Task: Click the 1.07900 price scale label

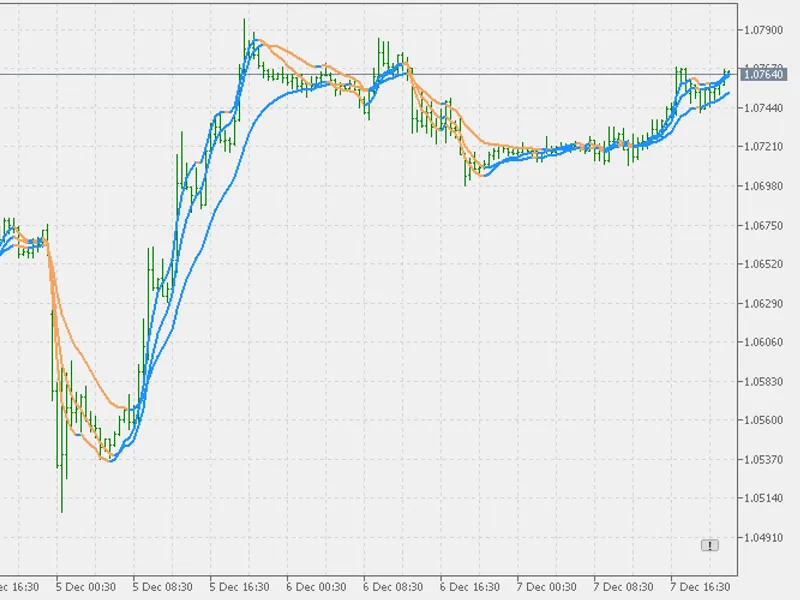Action: [763, 30]
